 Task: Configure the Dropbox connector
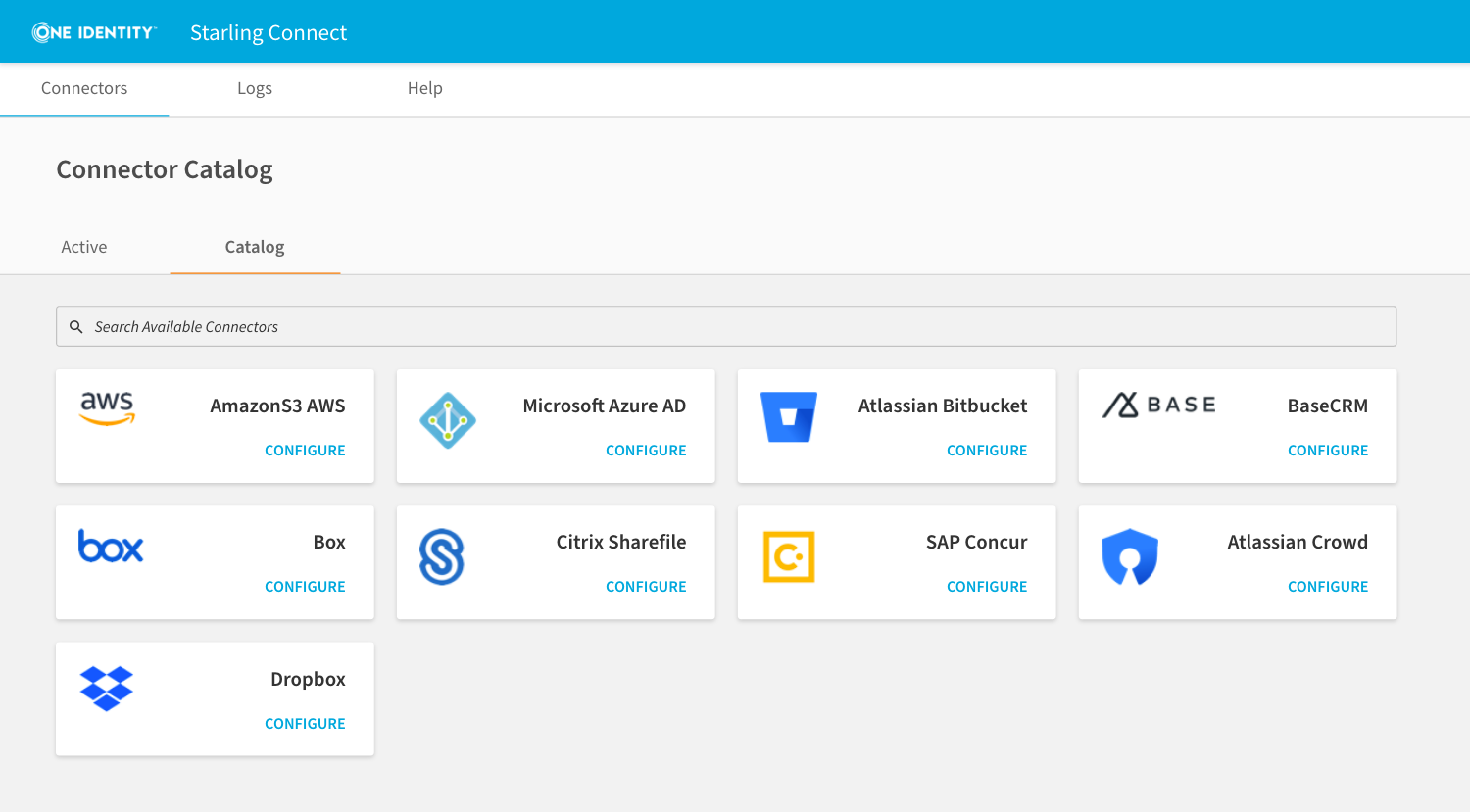305,724
